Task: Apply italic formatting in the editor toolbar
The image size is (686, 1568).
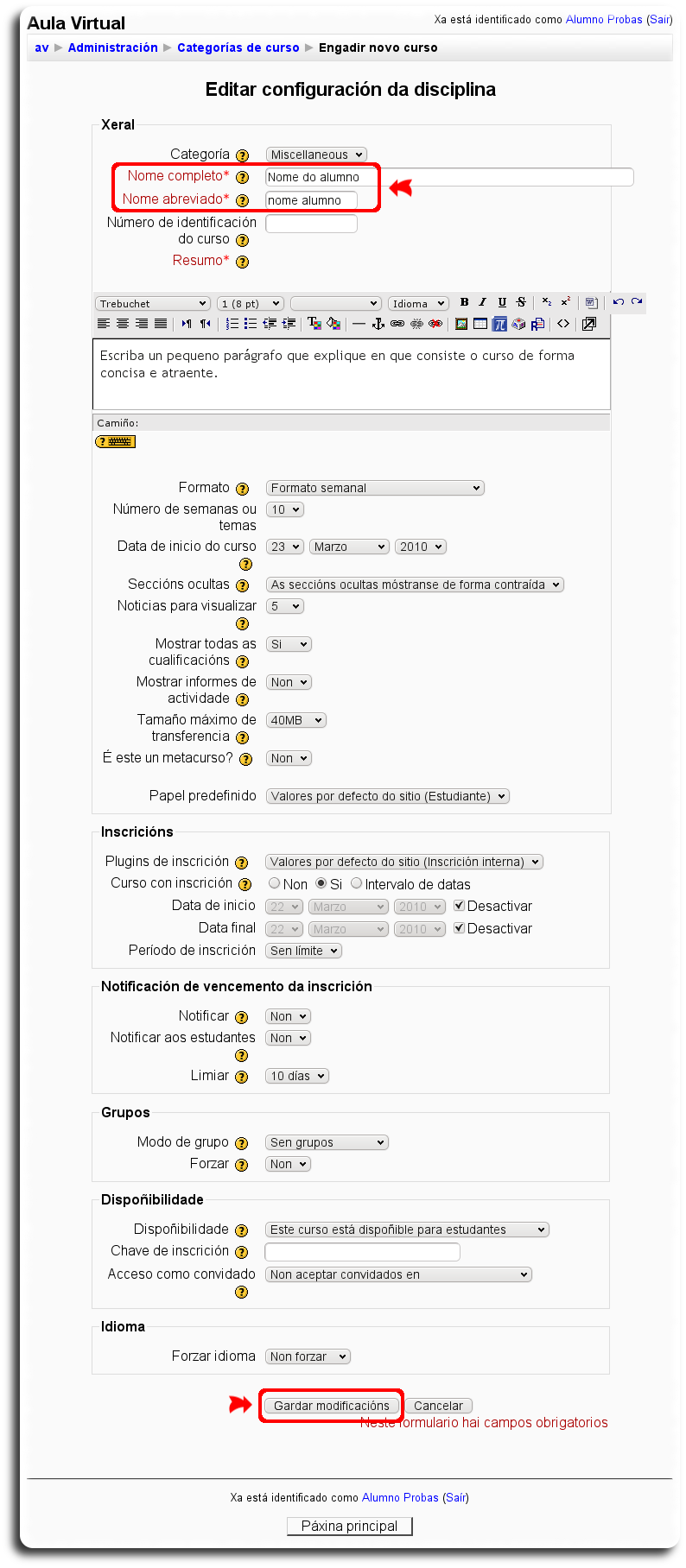Action: coord(482,302)
